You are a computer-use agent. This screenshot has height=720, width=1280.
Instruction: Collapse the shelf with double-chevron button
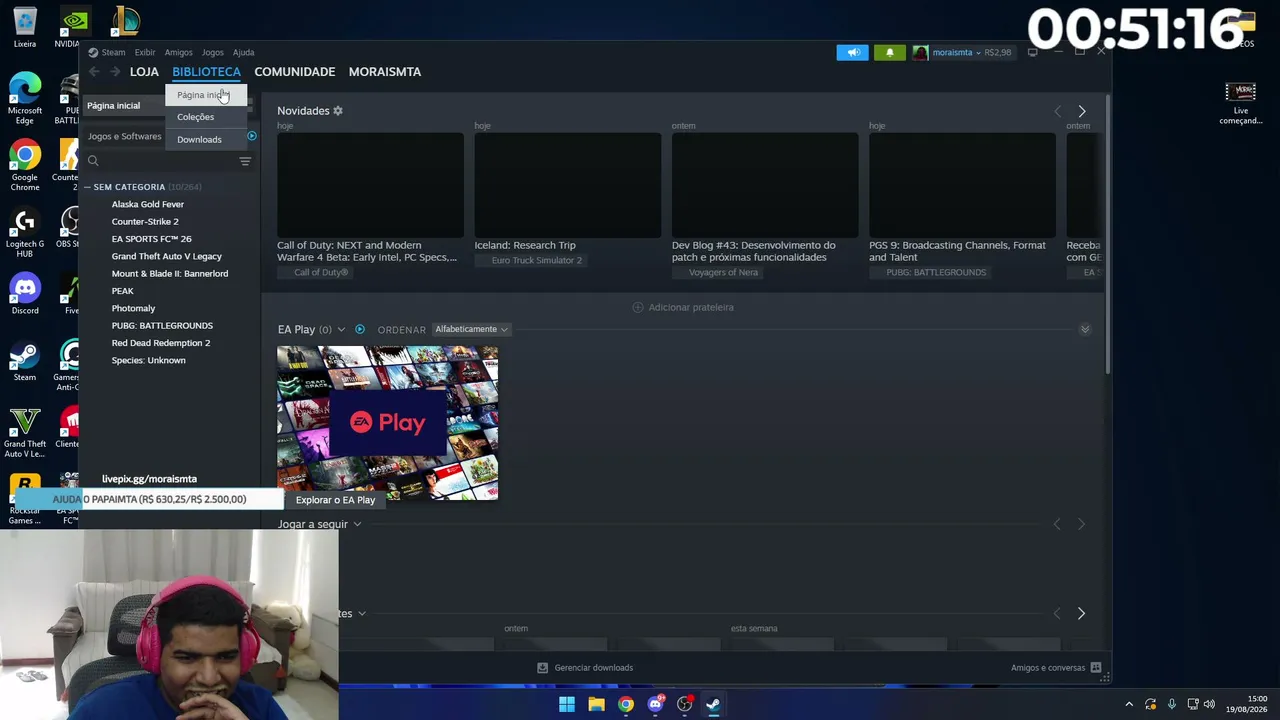(1085, 329)
